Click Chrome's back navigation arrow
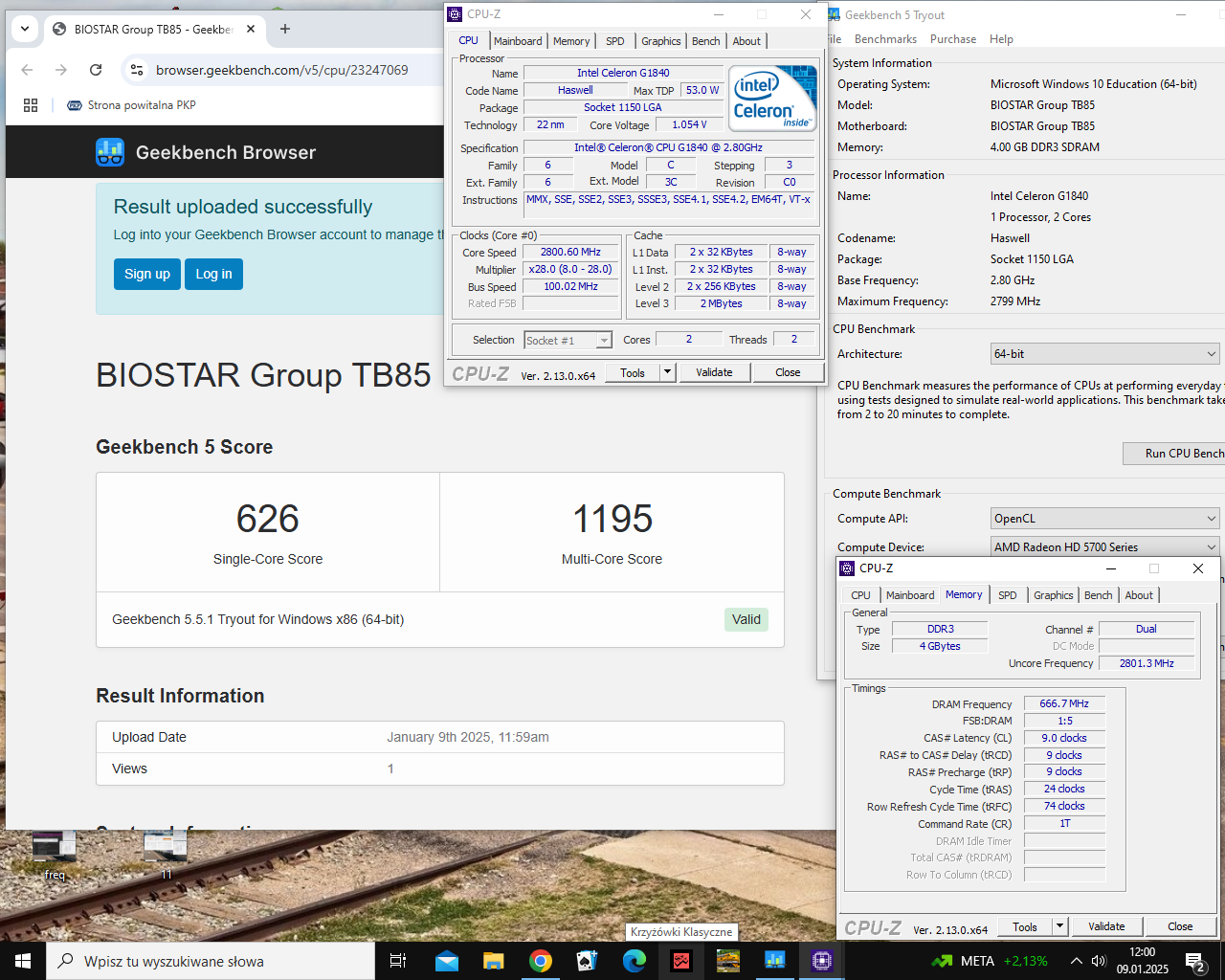This screenshot has width=1225, height=980. point(27,70)
